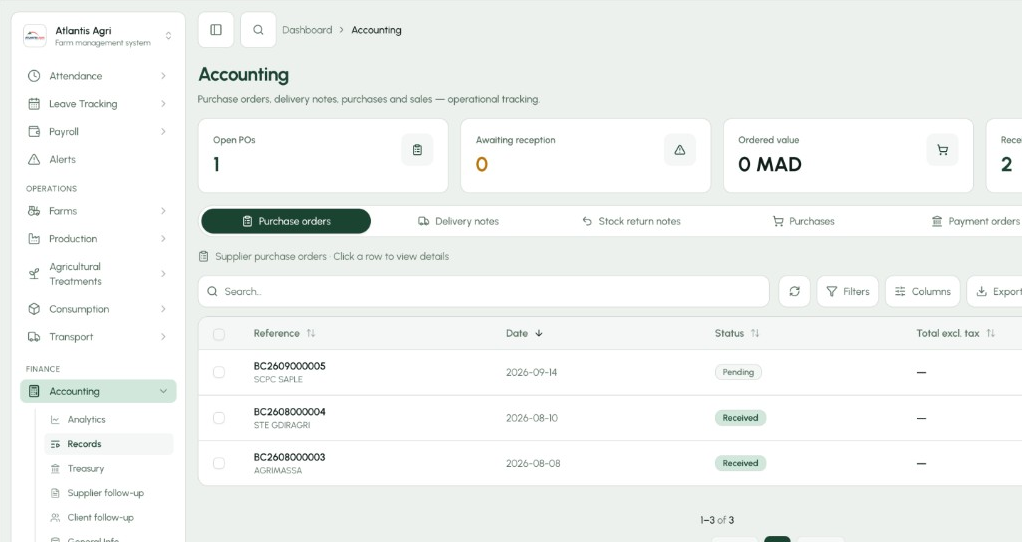
Task: Refresh the purchase orders table
Action: click(x=795, y=291)
